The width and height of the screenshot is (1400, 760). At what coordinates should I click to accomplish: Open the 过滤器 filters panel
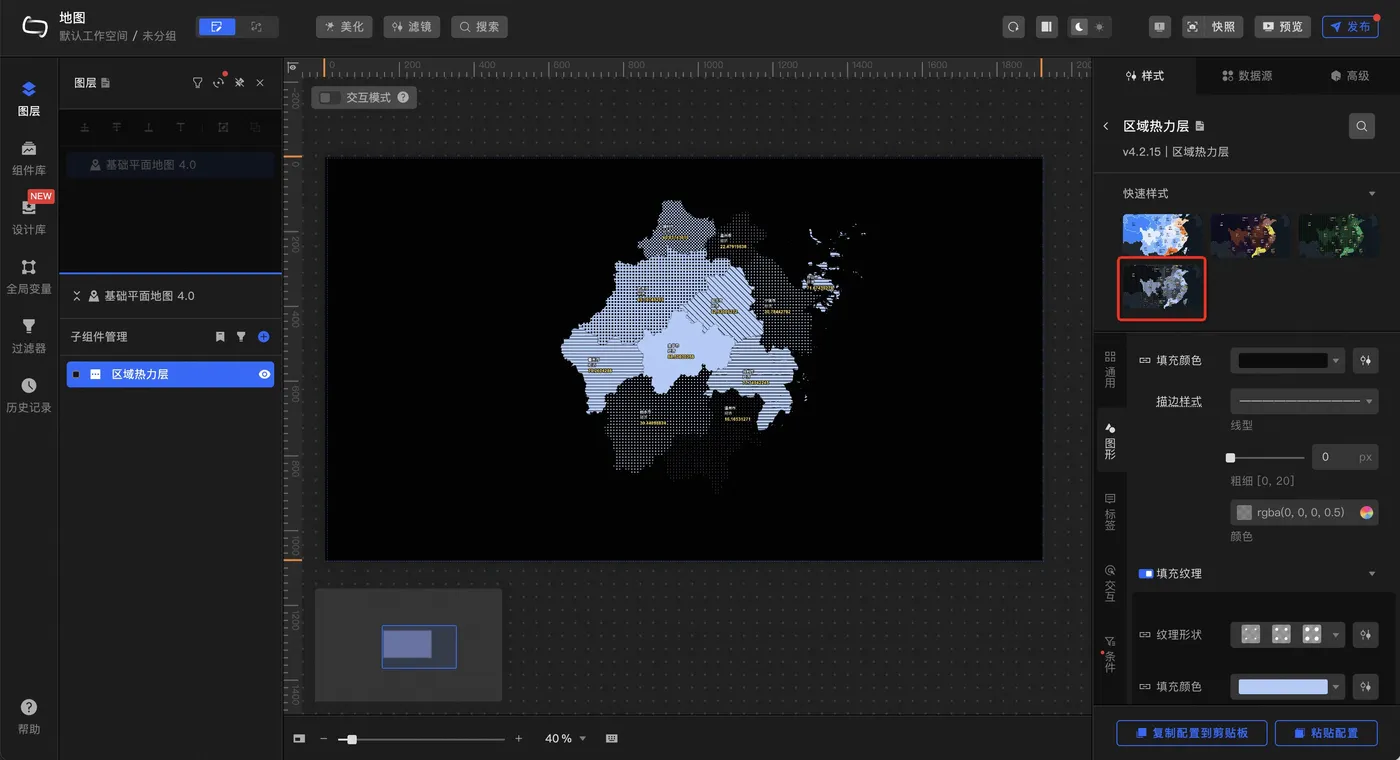click(x=29, y=336)
